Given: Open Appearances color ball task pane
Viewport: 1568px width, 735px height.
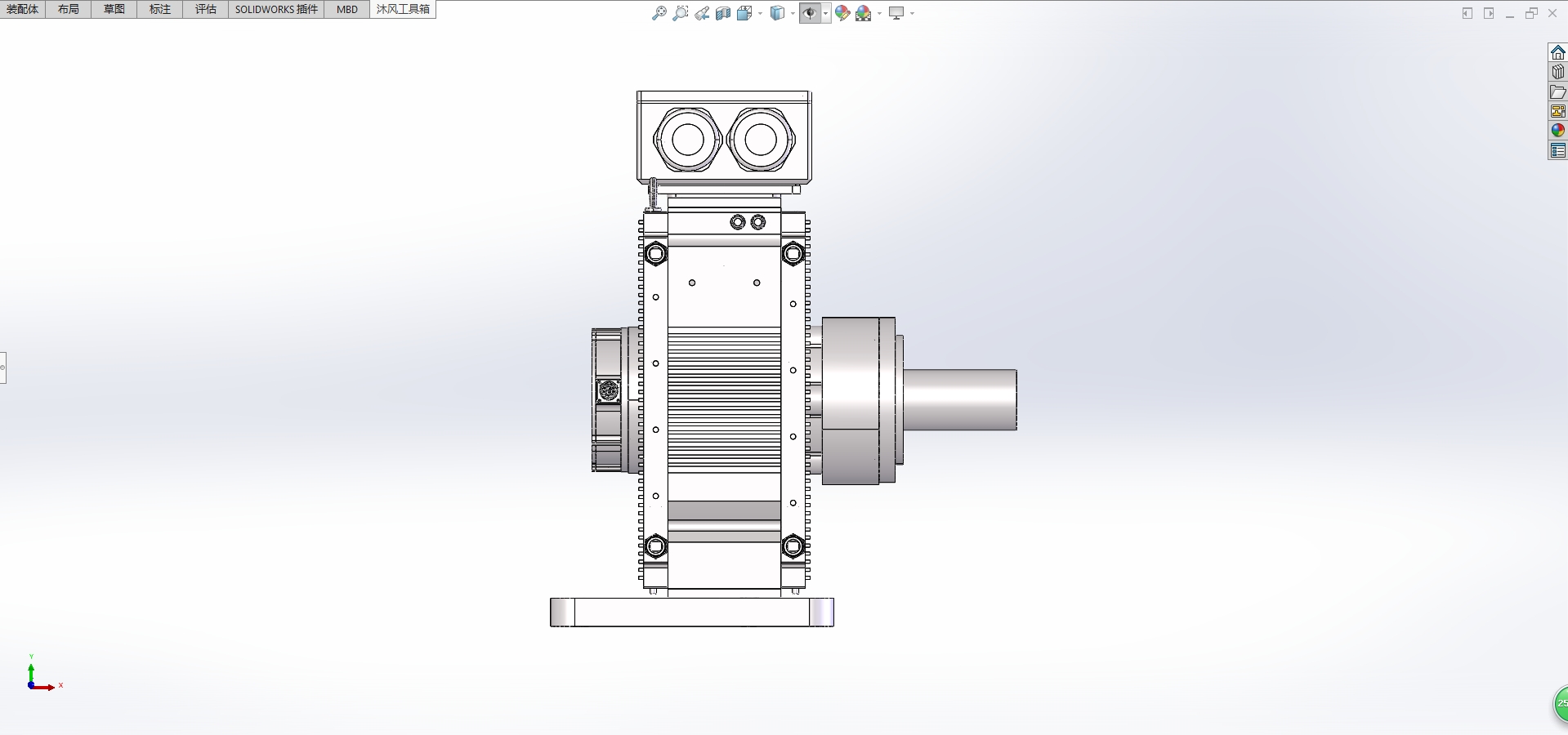Looking at the screenshot, I should point(1558,131).
